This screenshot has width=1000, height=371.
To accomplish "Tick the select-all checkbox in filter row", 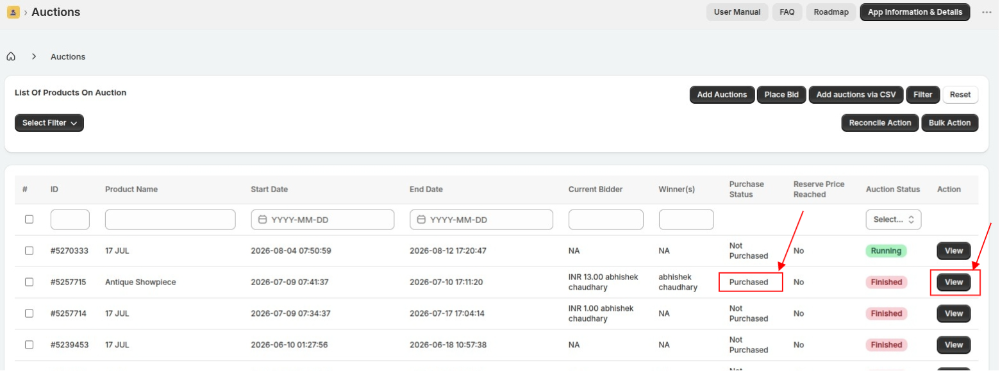I will [x=29, y=219].
